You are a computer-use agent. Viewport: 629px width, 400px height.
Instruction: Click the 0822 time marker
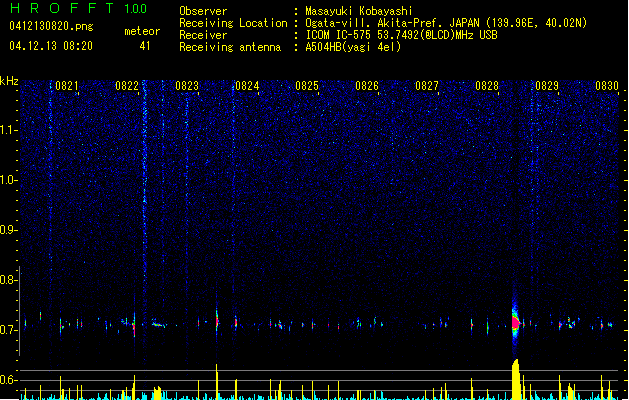point(127,86)
